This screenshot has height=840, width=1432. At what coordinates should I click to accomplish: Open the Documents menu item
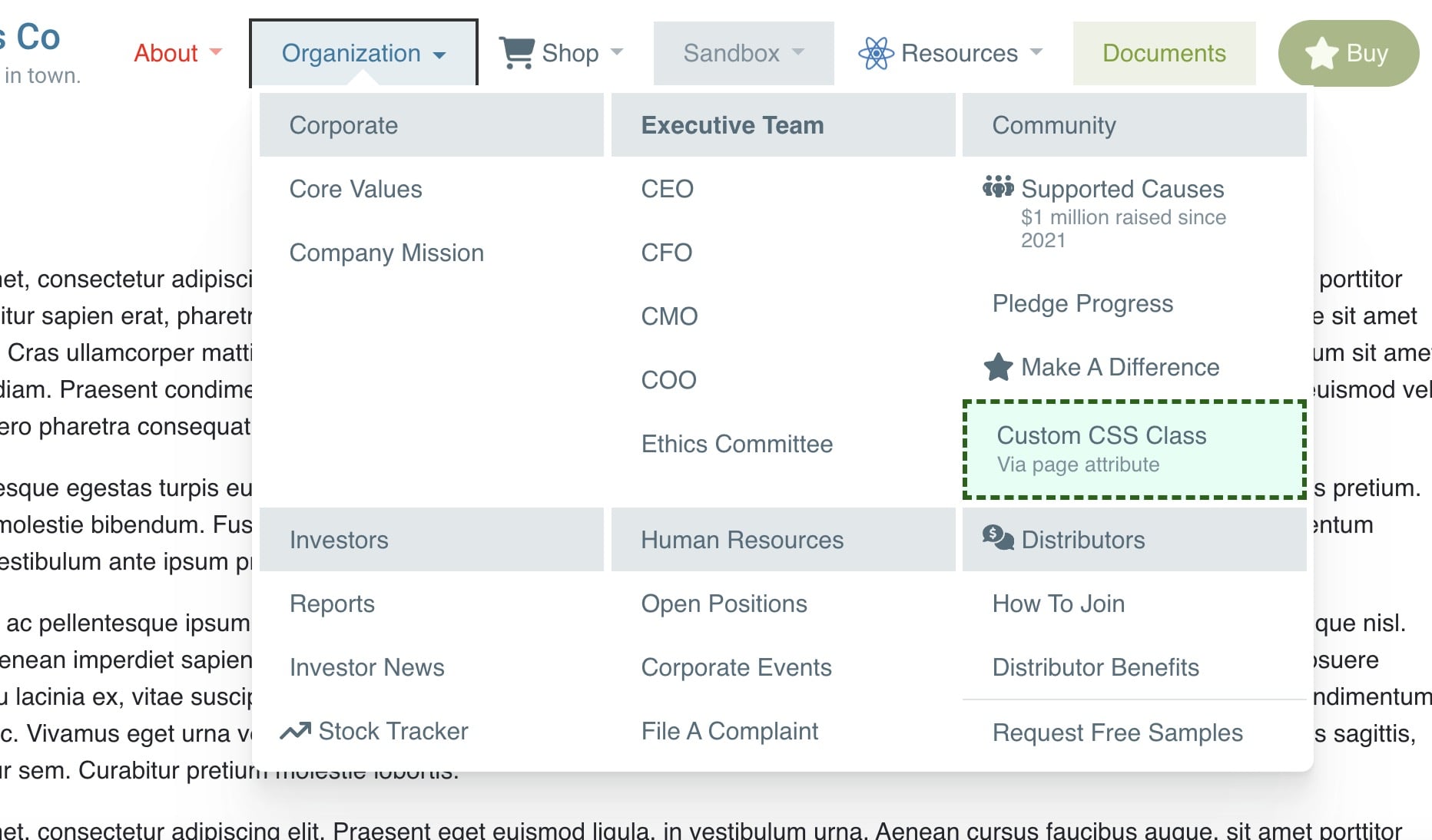(1163, 53)
